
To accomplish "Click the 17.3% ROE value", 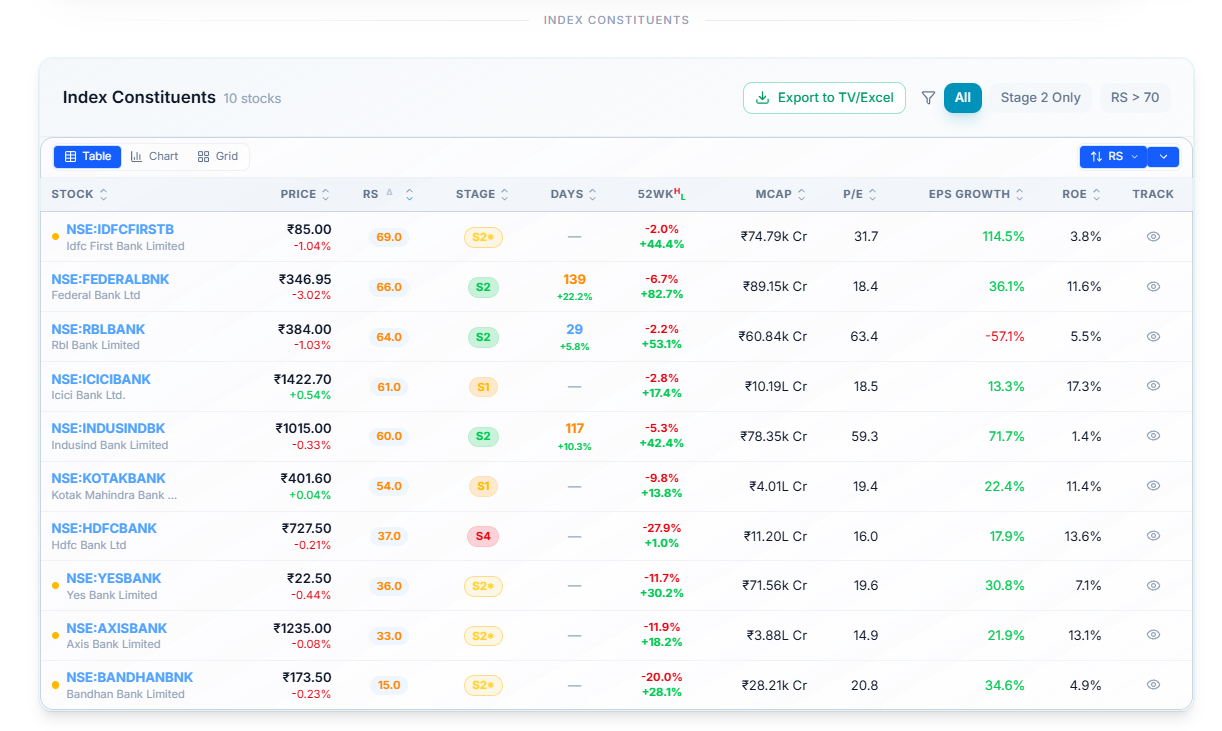I will pyautogui.click(x=1084, y=386).
